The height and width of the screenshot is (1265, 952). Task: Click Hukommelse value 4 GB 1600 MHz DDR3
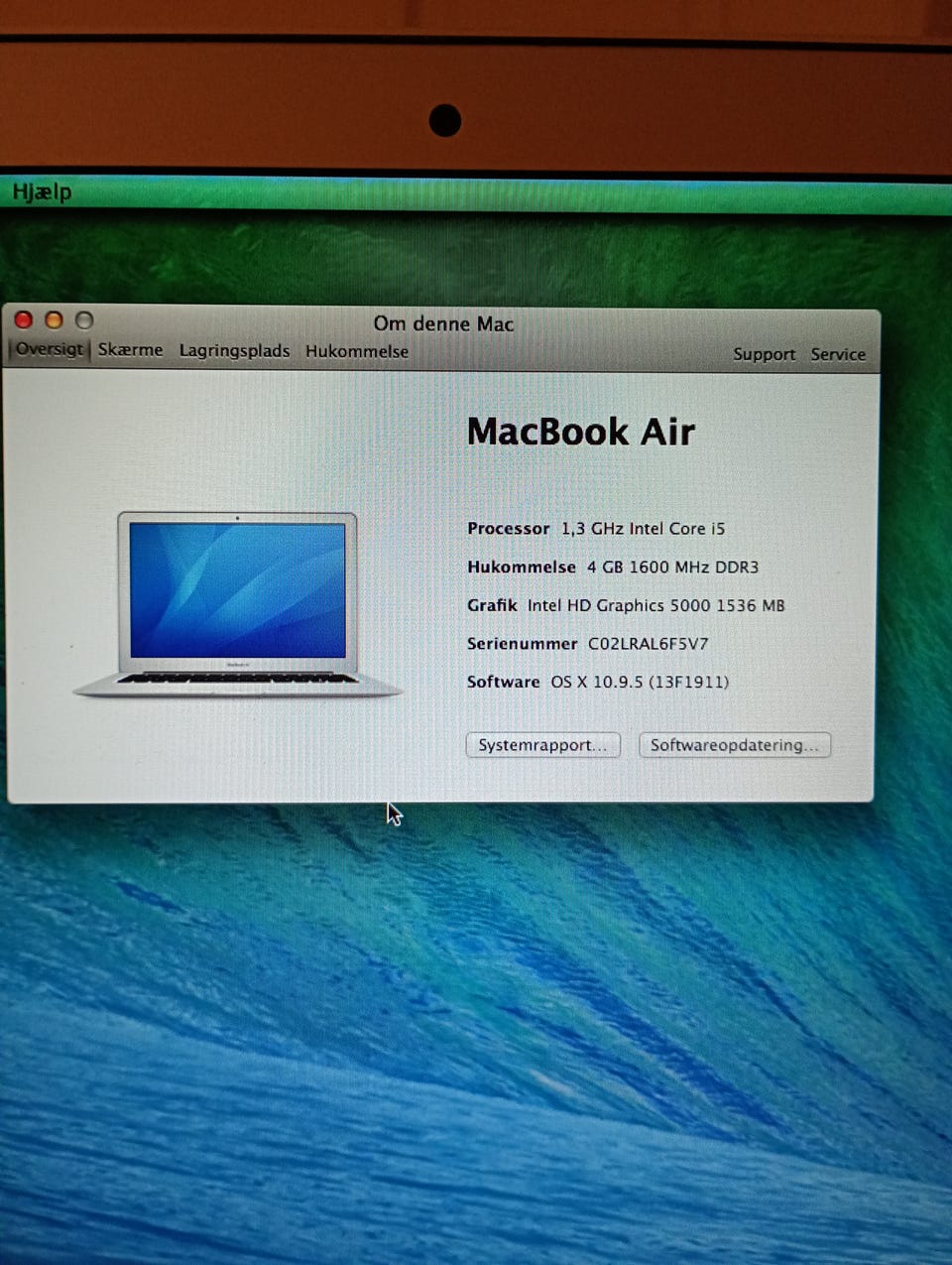pyautogui.click(x=672, y=568)
